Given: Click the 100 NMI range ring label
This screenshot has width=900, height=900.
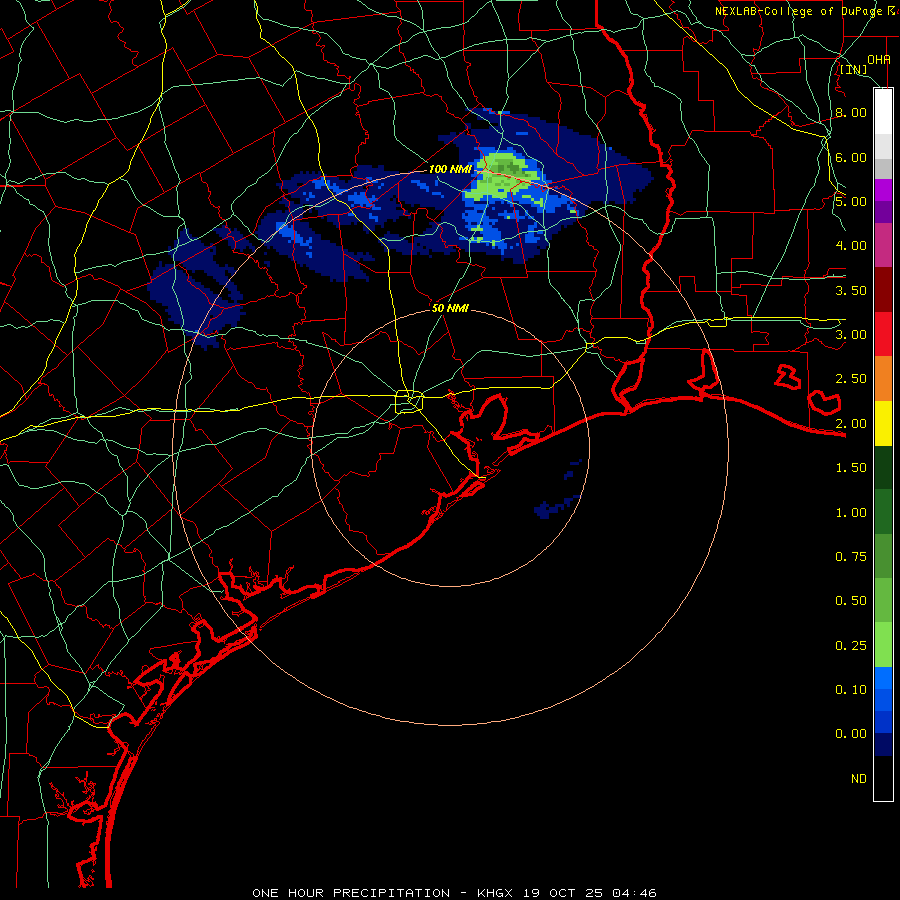Looking at the screenshot, I should (450, 169).
